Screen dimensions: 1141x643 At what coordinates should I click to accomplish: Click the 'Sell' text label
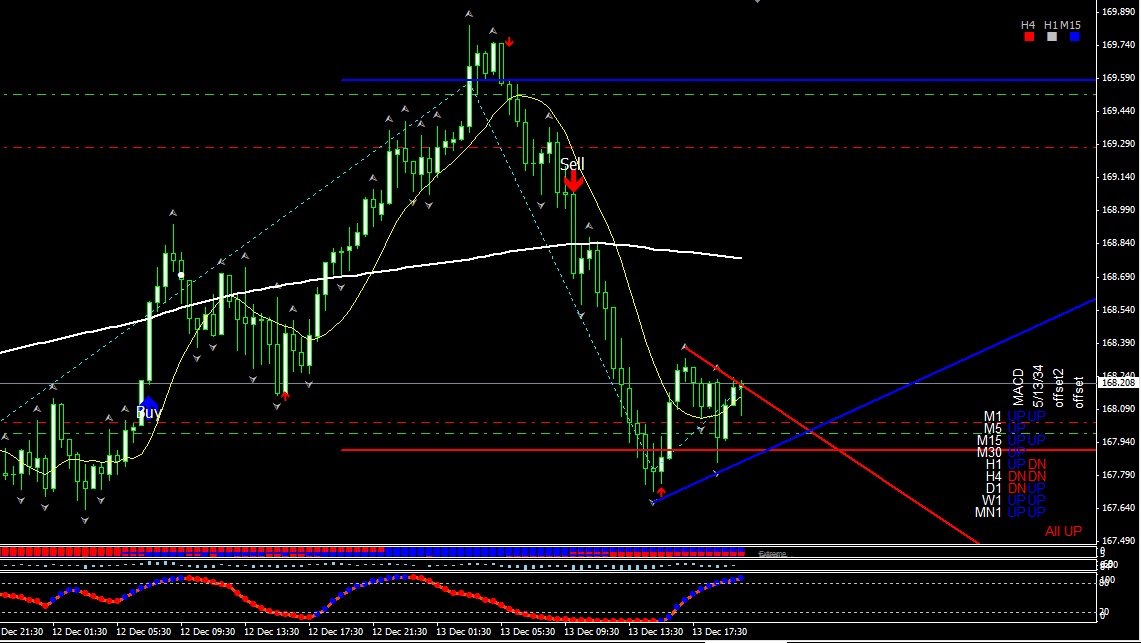tap(572, 164)
